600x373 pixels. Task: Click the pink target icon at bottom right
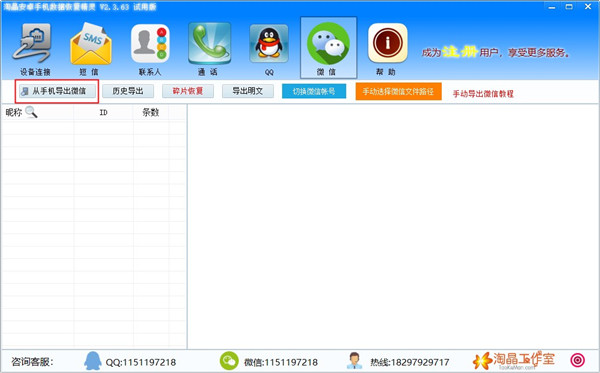[x=577, y=360]
